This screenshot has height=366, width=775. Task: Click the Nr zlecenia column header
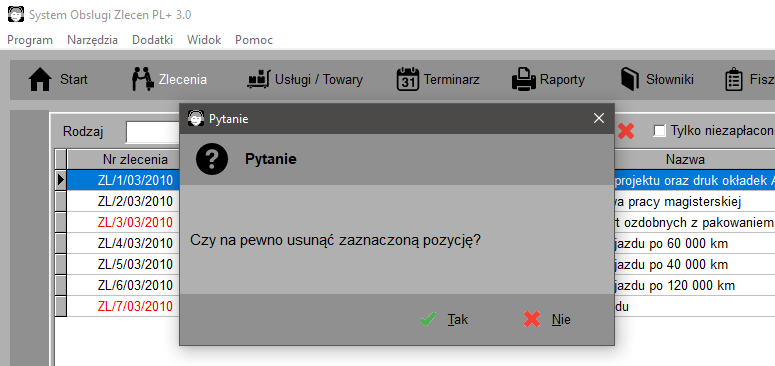tap(135, 160)
